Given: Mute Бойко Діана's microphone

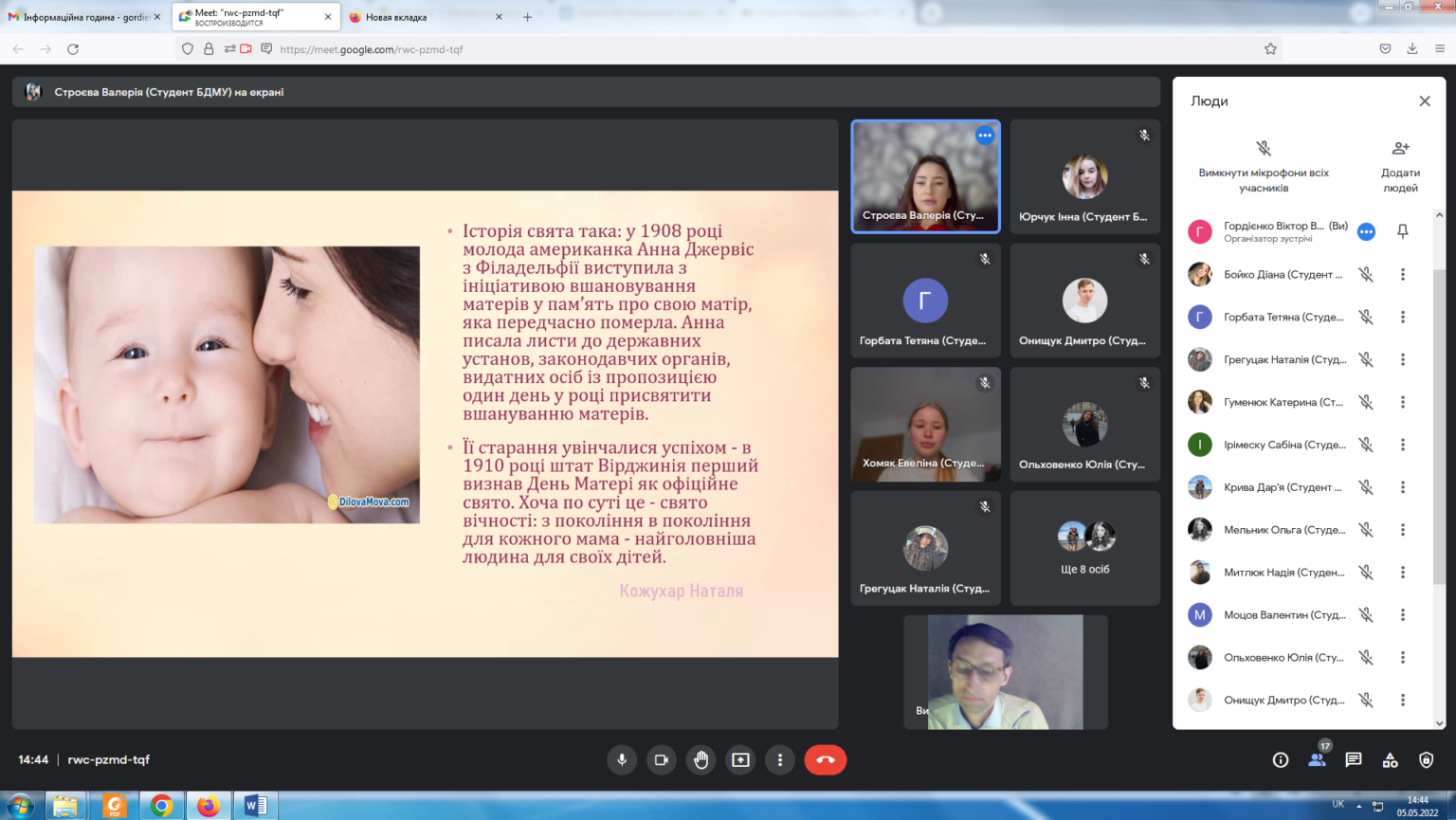Looking at the screenshot, I should [x=1365, y=274].
